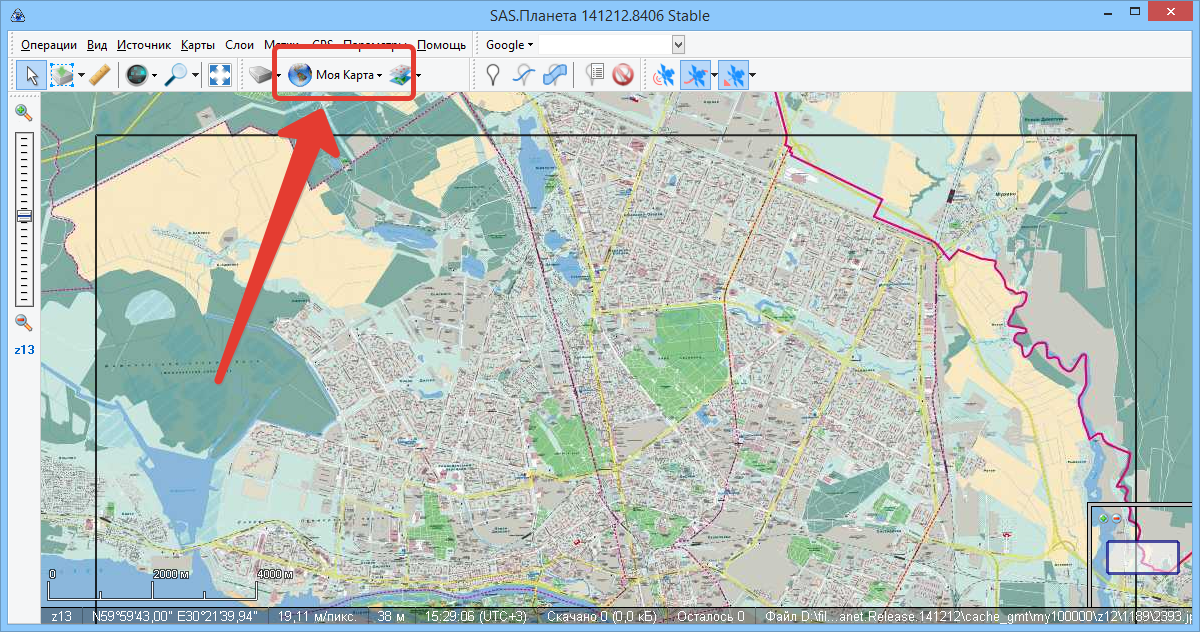The height and width of the screenshot is (632, 1200).
Task: Click the full screen map icon
Action: tap(220, 75)
